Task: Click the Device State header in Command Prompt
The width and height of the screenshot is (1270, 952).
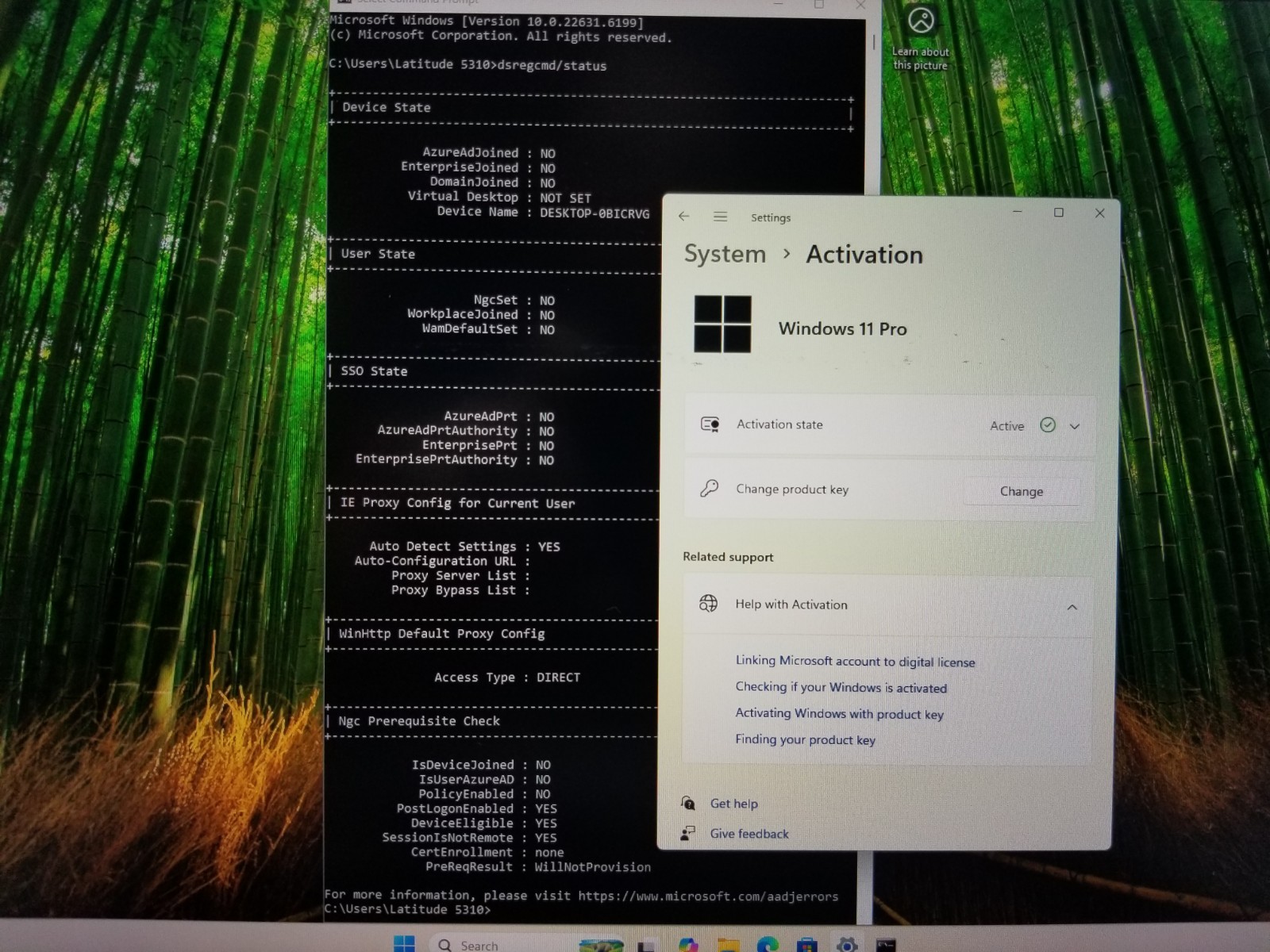Action: click(387, 107)
